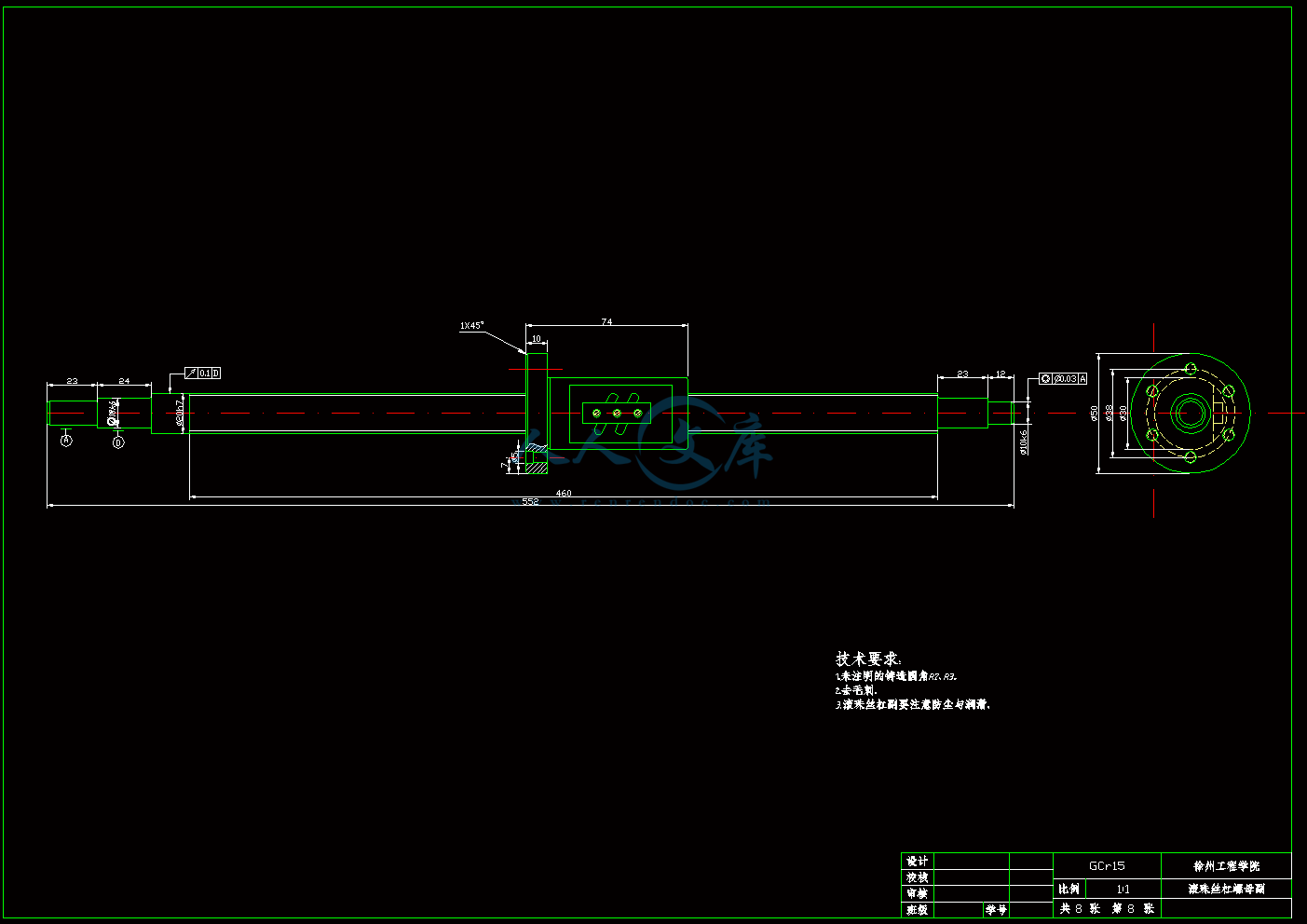Click the 共 8 张 第 8 张 sheet count
This screenshot has height=924, width=1307.
click(1108, 908)
